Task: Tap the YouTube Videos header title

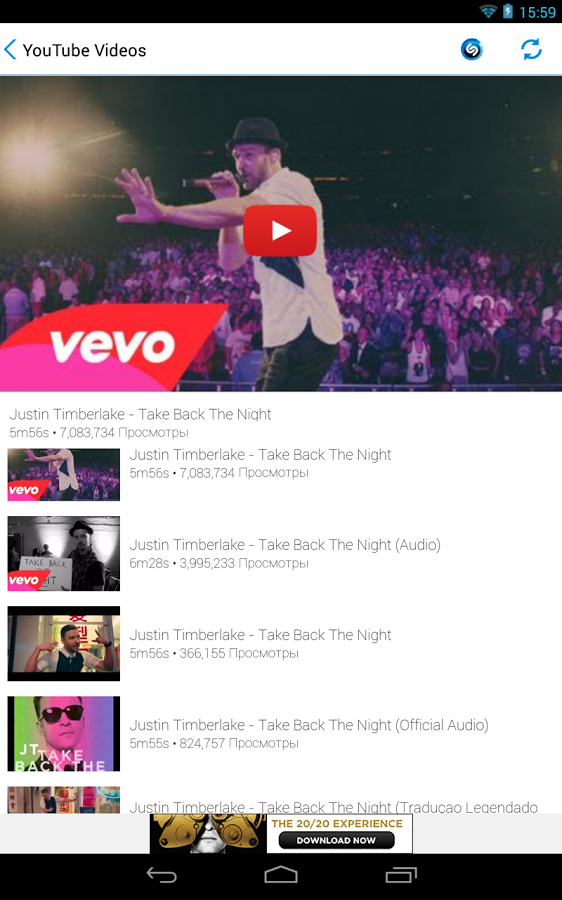Action: (84, 51)
